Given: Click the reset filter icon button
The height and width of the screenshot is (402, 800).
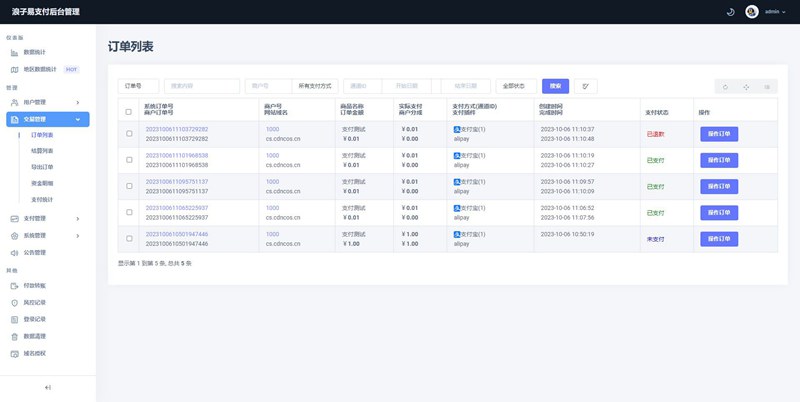Looking at the screenshot, I should (585, 87).
